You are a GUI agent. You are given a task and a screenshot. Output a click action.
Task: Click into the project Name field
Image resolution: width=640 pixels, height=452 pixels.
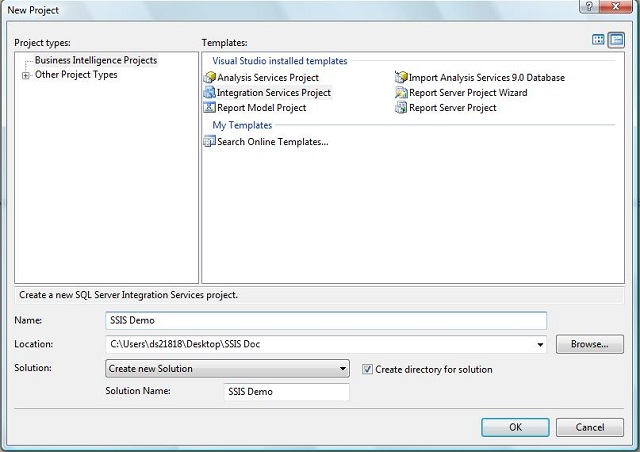(x=325, y=320)
